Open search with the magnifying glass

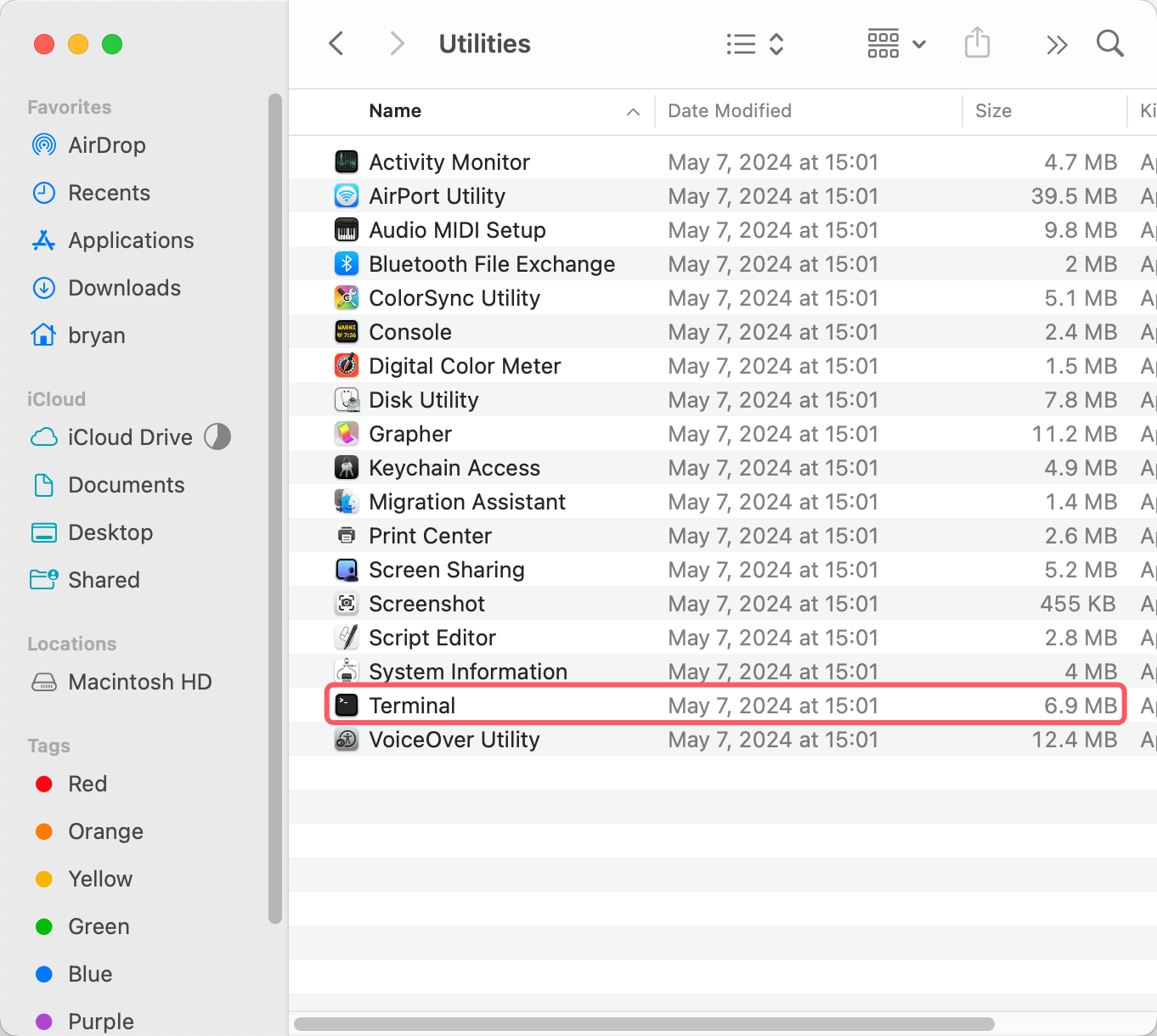click(1109, 43)
